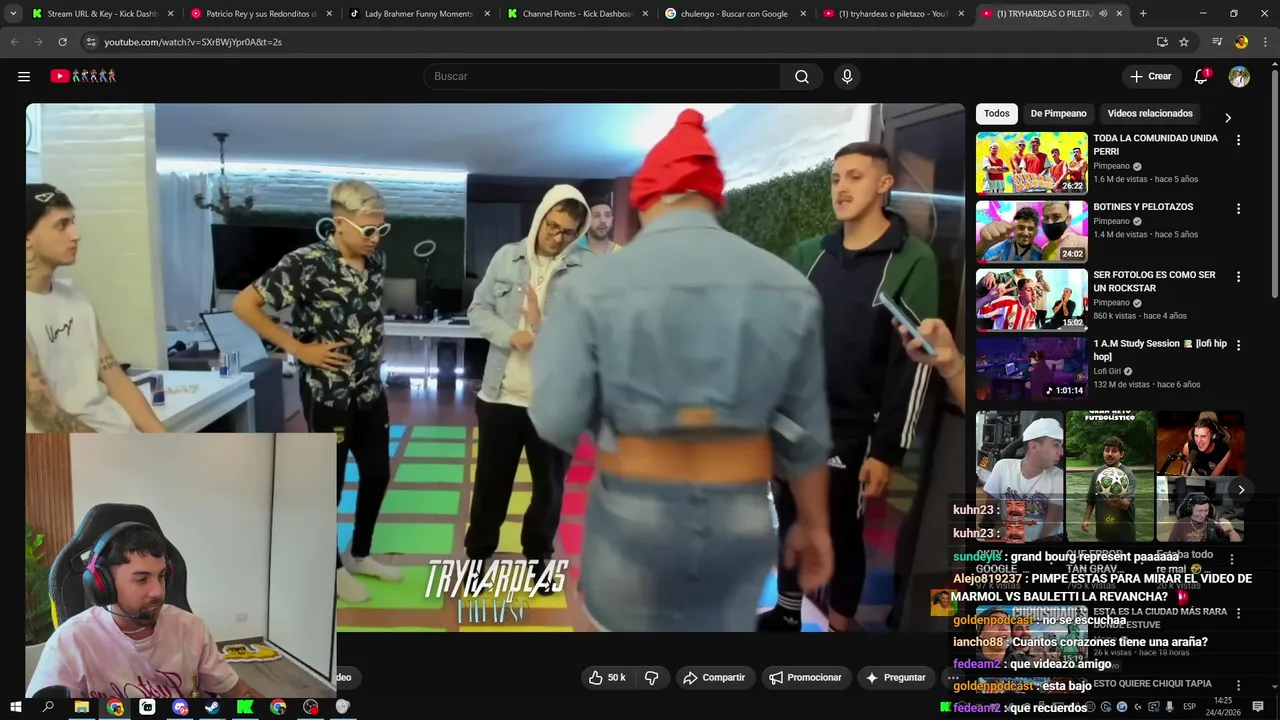Close the chulengo Google search tab
Viewport: 1280px width, 720px height.
pyautogui.click(x=803, y=14)
